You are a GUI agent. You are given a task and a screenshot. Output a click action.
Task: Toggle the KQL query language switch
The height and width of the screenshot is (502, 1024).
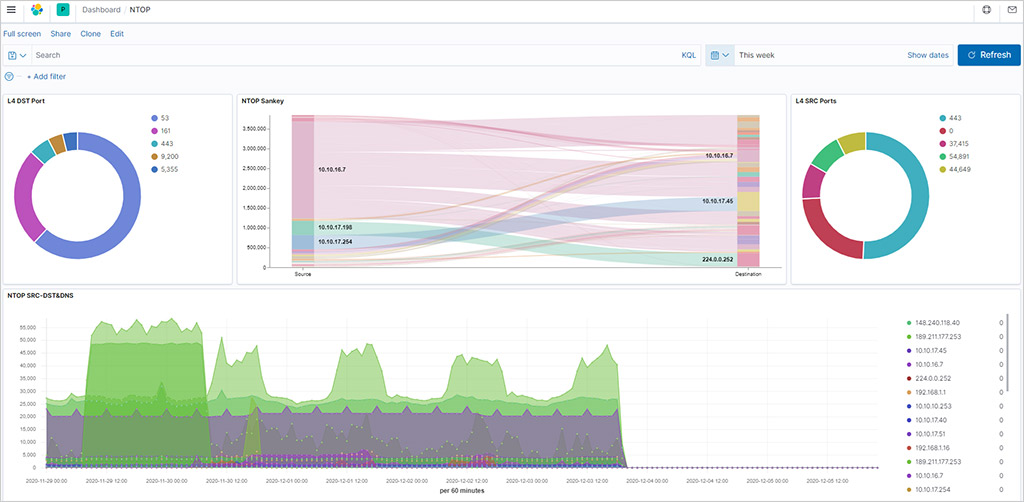[x=688, y=55]
